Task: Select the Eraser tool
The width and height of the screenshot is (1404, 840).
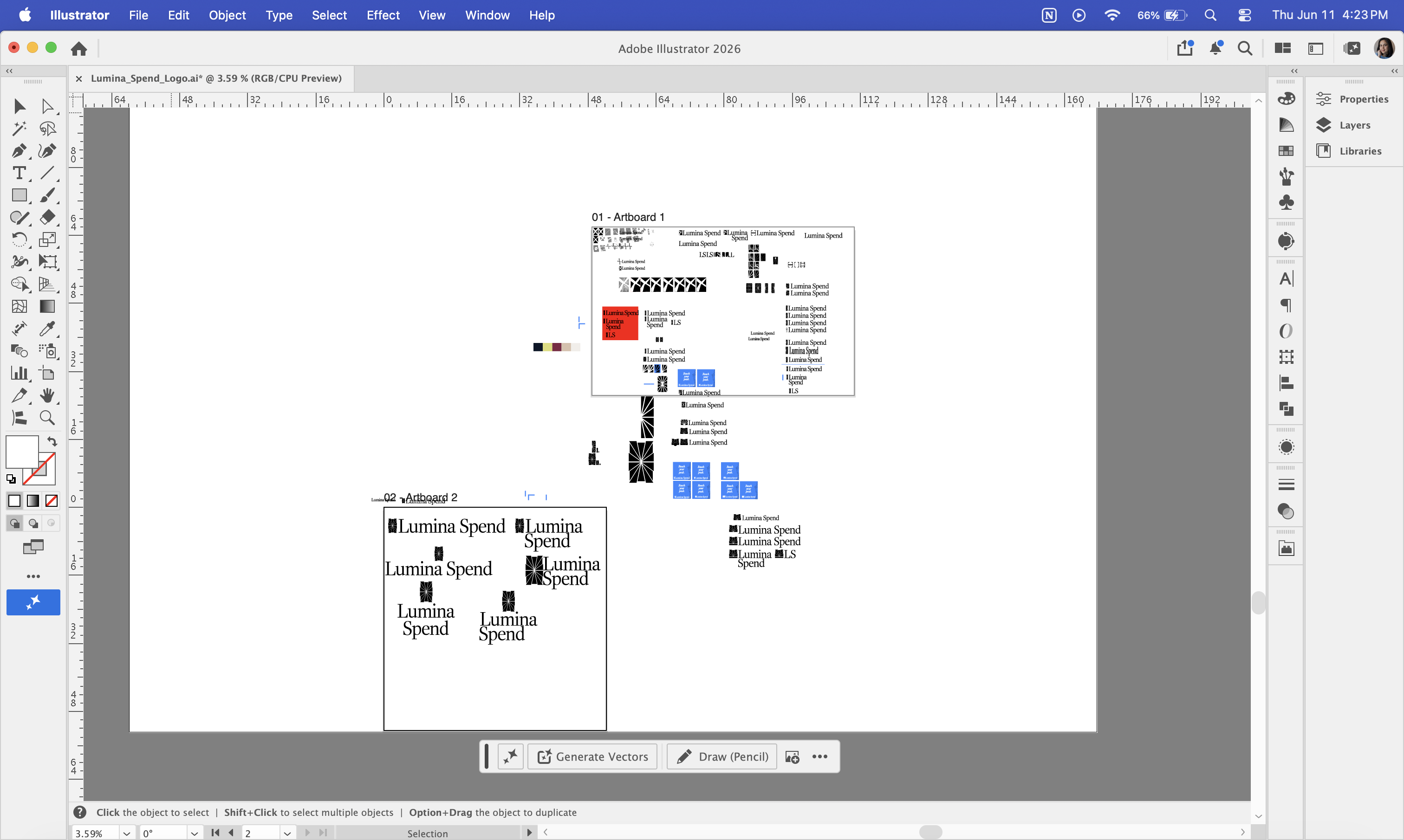Action: pos(47,217)
